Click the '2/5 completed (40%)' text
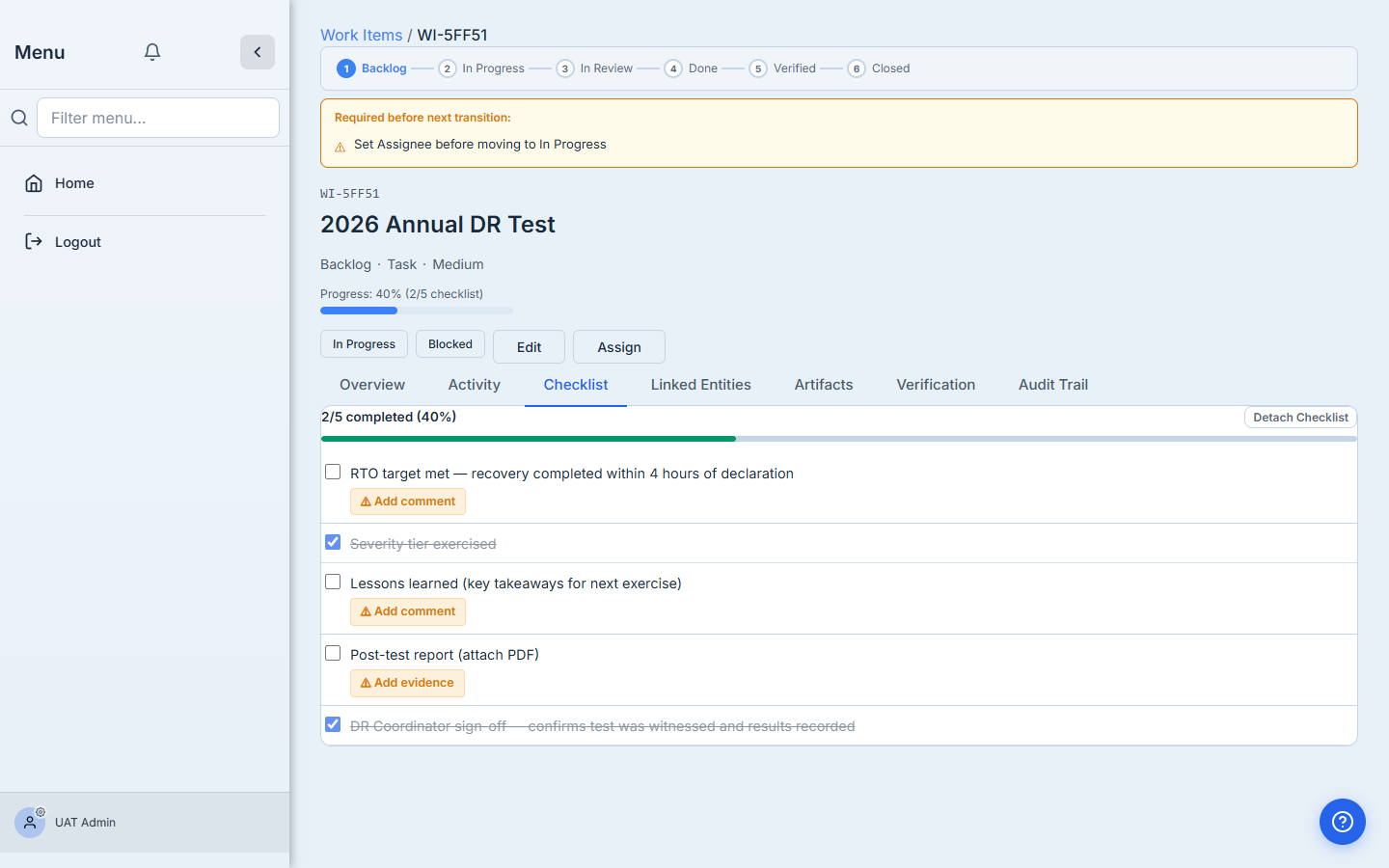 click(389, 417)
